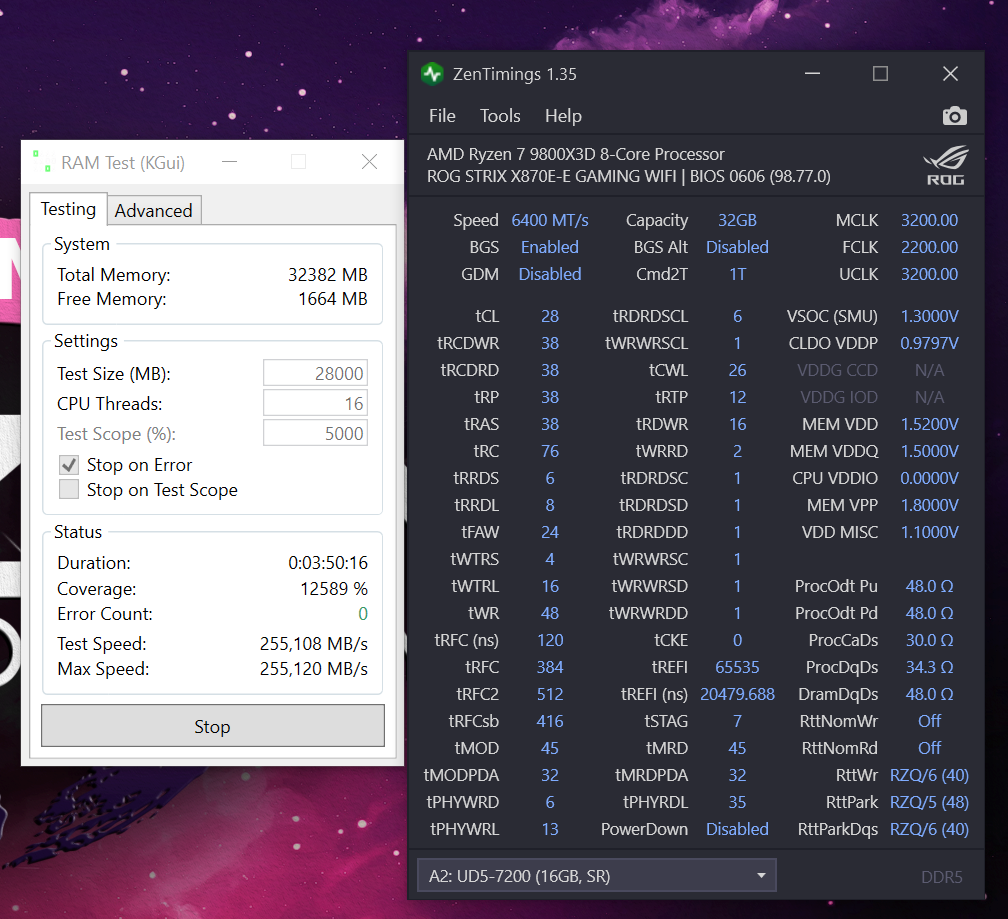
Task: Click the BGS Alt Disabled value
Action: (x=737, y=247)
